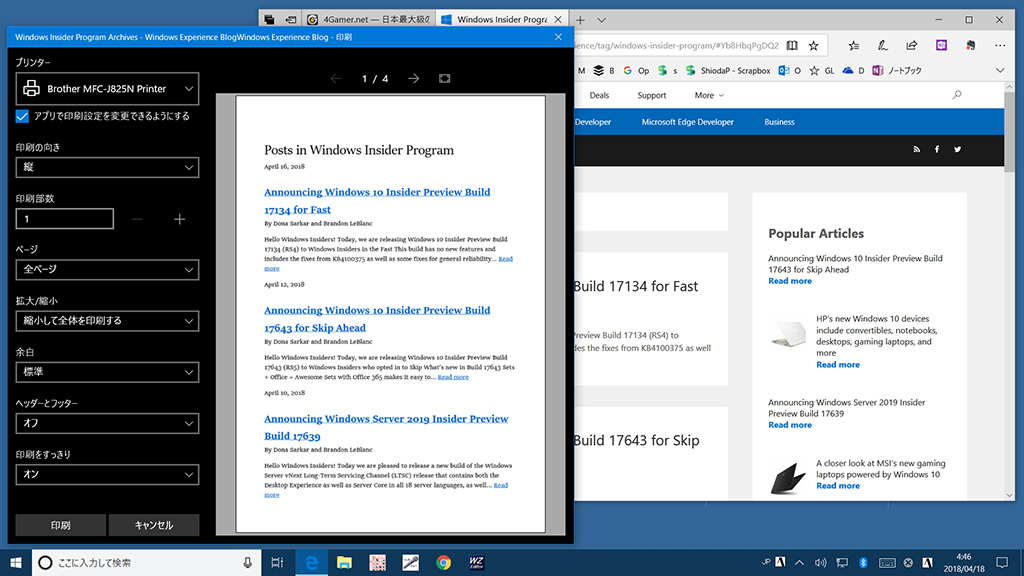1024x576 pixels.
Task: Click the Task View taskbar icon
Action: click(277, 562)
